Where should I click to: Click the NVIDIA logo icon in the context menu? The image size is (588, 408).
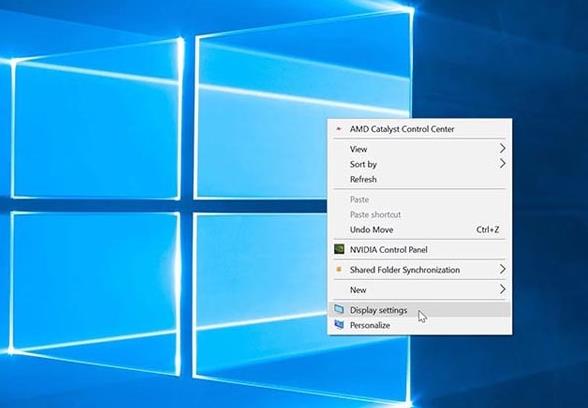click(x=339, y=249)
